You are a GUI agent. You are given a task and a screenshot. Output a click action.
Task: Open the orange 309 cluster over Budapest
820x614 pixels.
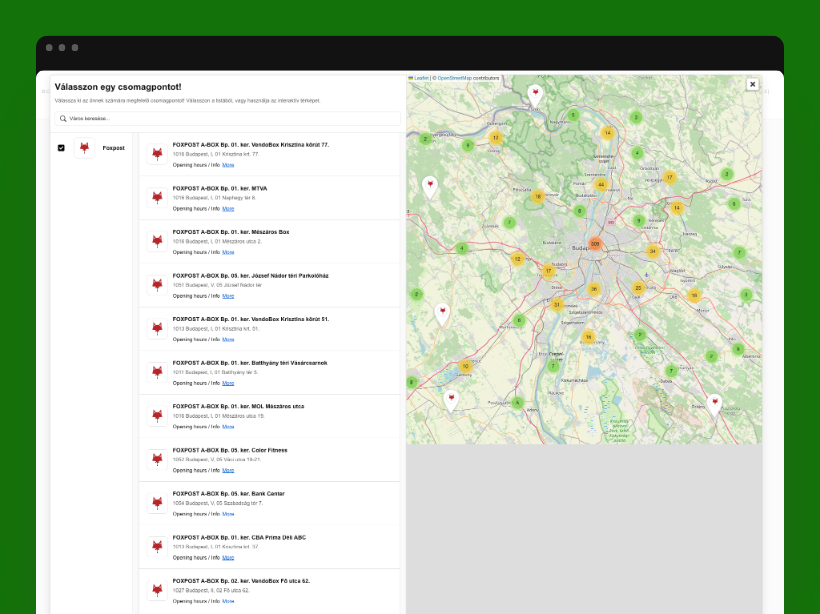click(595, 243)
